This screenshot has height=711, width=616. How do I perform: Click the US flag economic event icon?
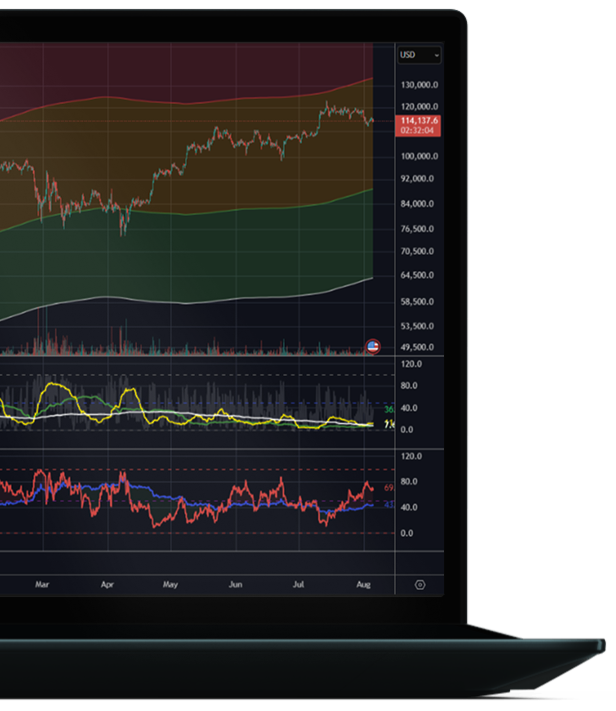(373, 347)
